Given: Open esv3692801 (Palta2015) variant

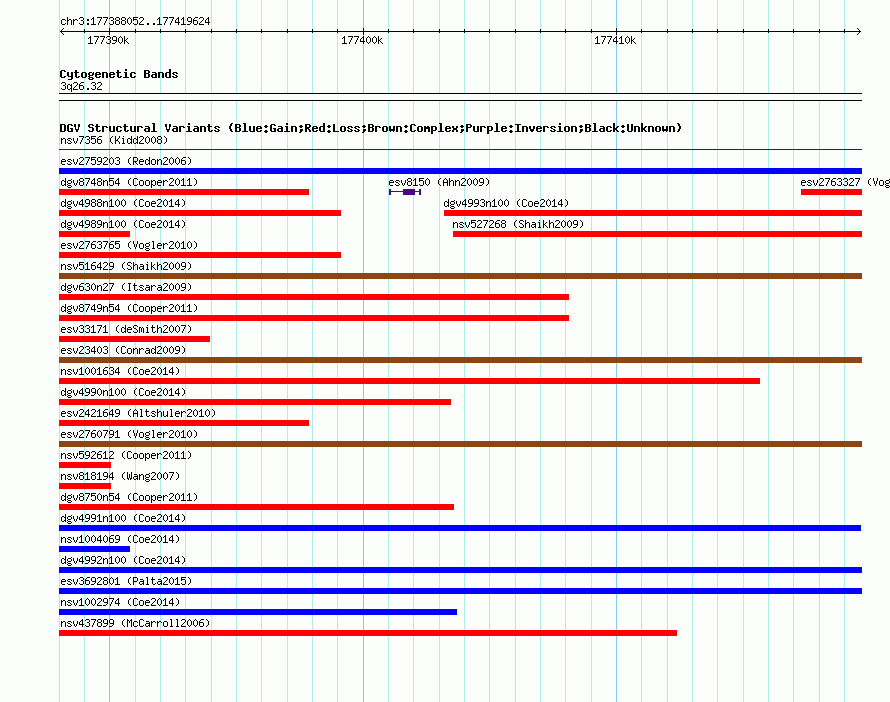Looking at the screenshot, I should click(126, 581).
